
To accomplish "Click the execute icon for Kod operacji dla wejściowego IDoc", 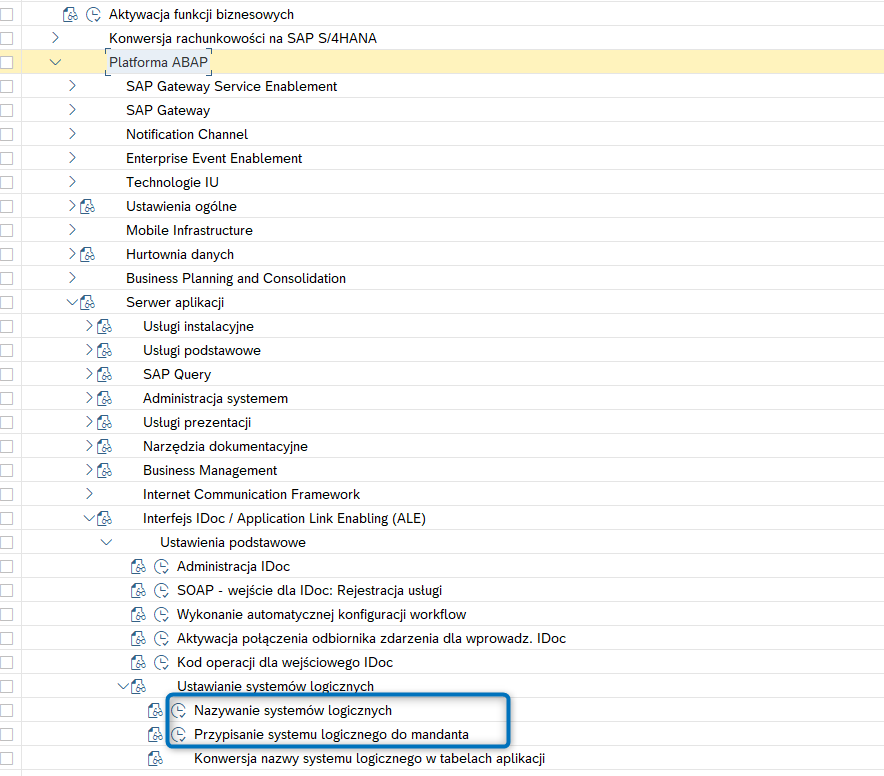I will (162, 662).
